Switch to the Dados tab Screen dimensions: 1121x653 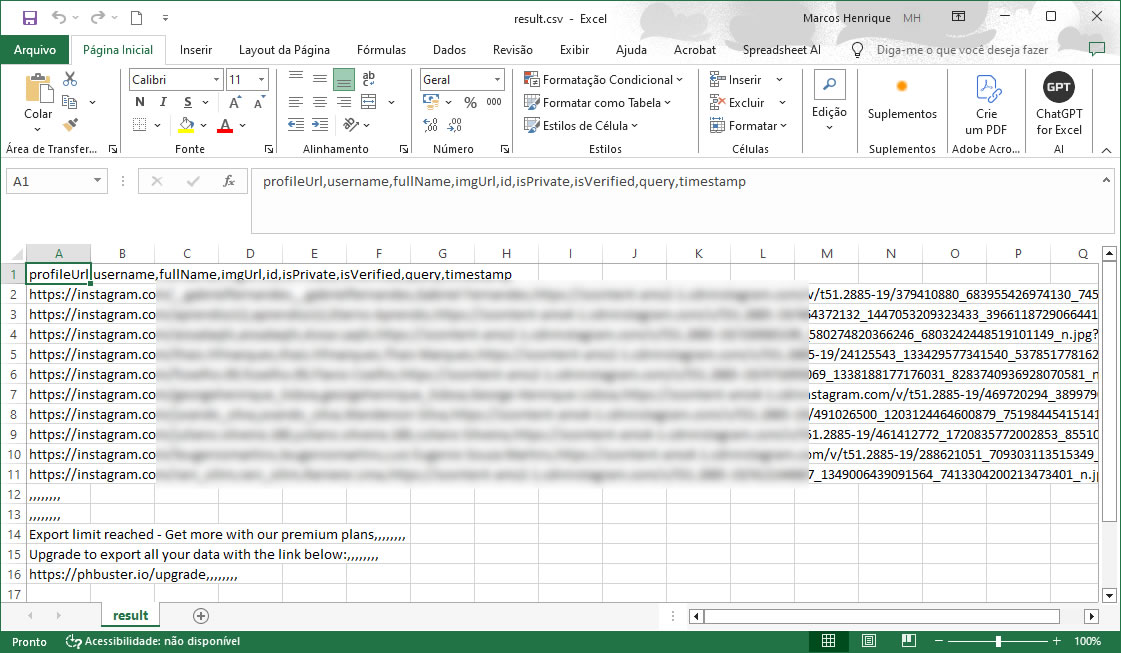(449, 49)
